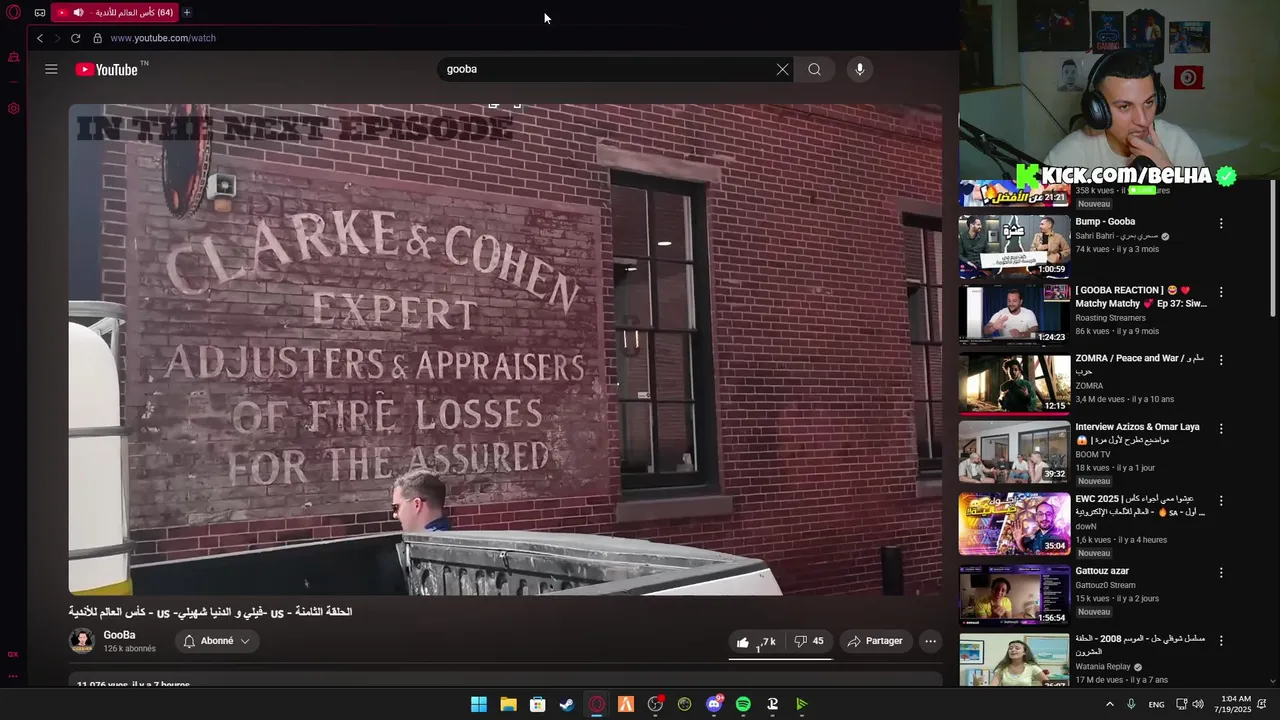Image resolution: width=1280 pixels, height=720 pixels.
Task: Open options for ZOMRA Peace and War
Action: [x=1221, y=360]
